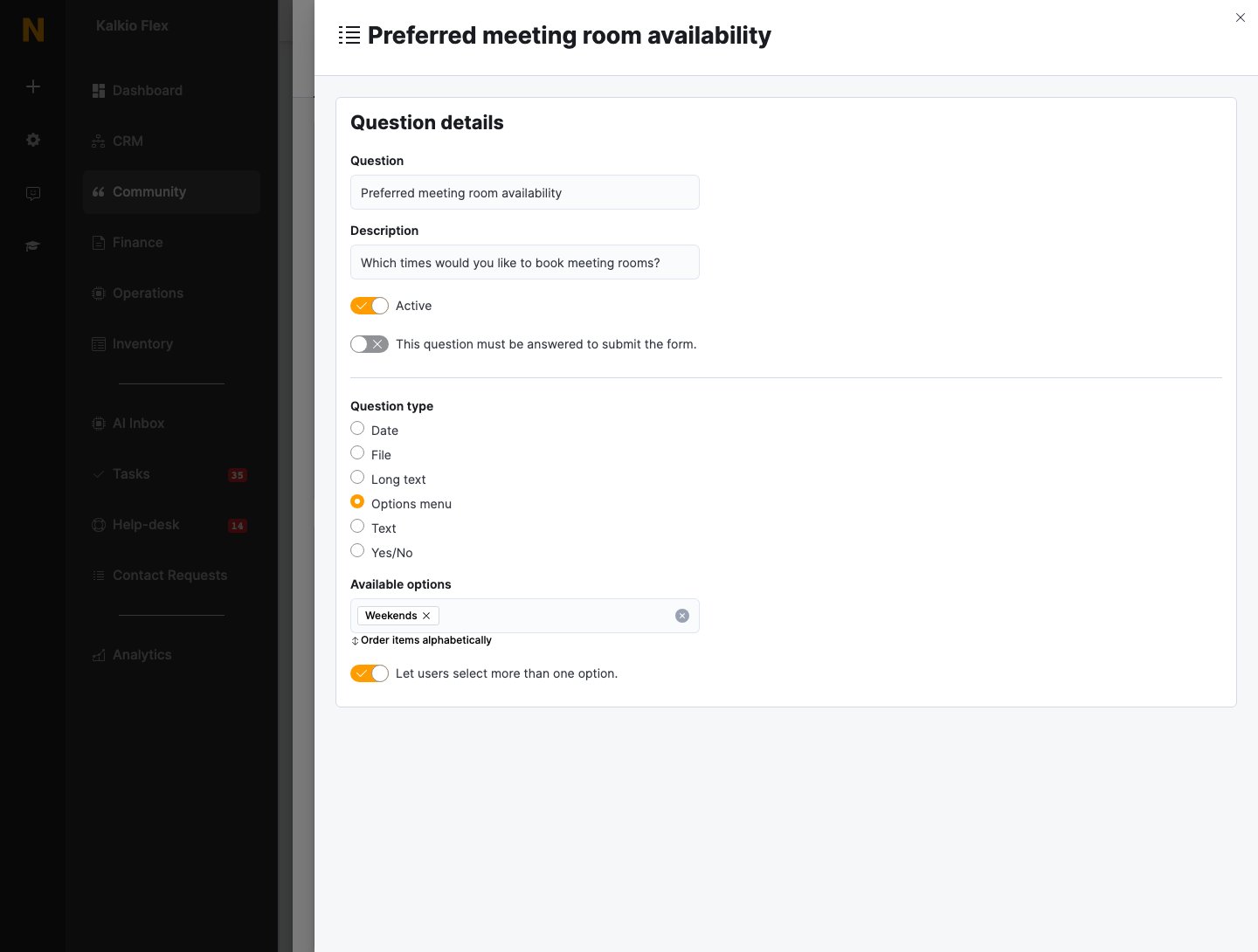Click the Inventory table icon

coord(99,344)
